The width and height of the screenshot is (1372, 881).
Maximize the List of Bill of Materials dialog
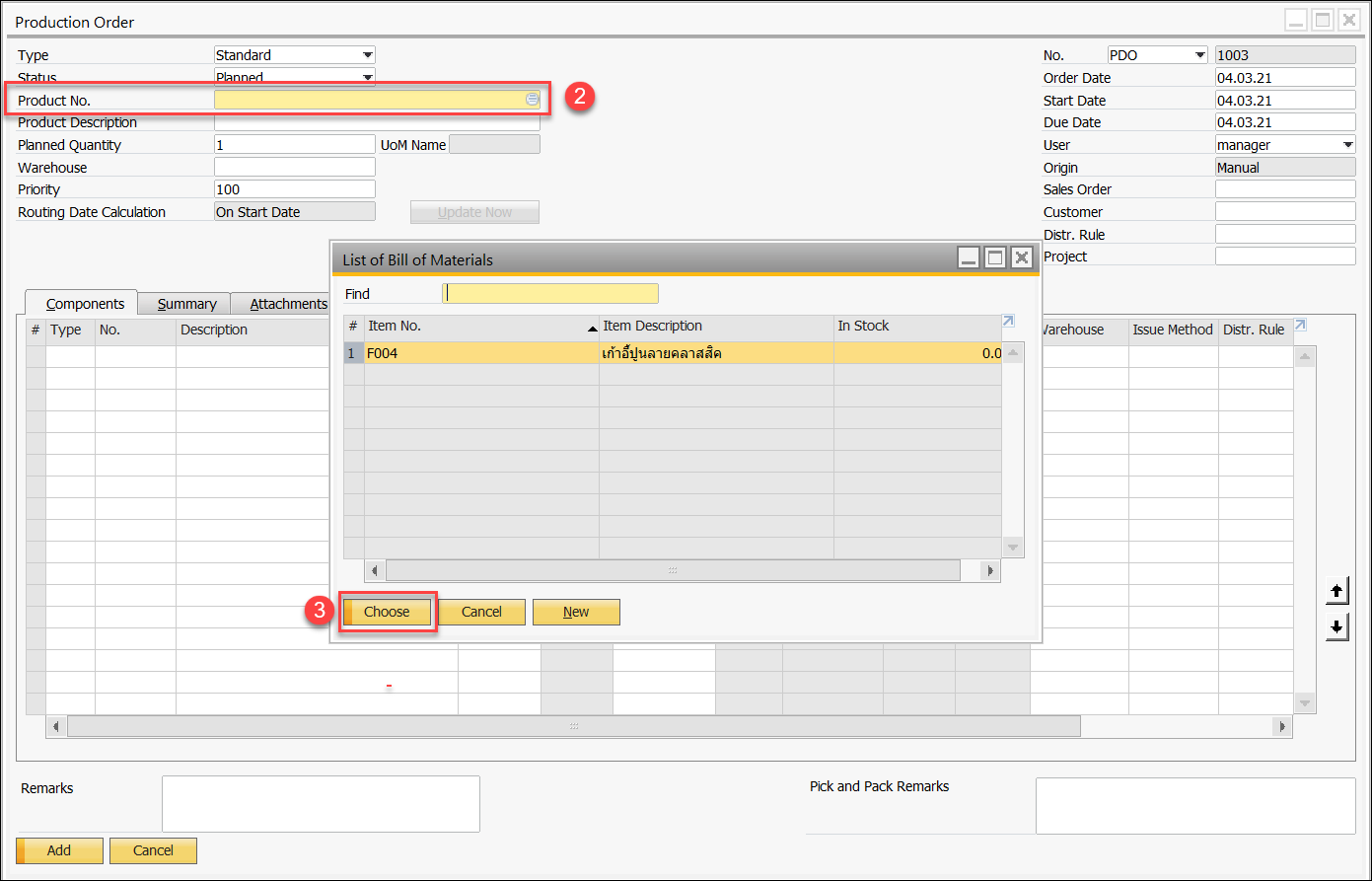[x=995, y=258]
